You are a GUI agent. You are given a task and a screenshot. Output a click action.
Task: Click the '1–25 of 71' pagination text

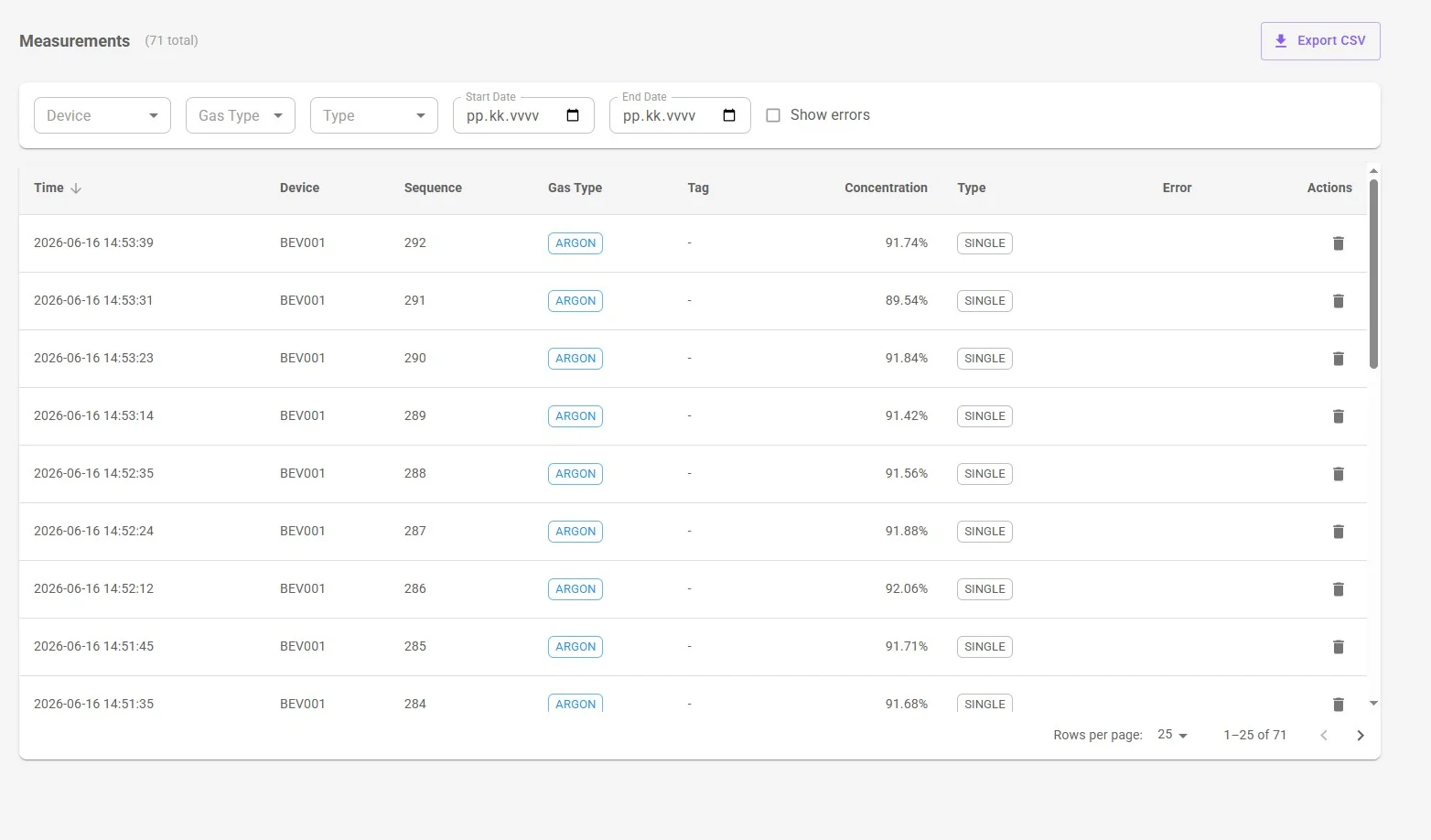point(1254,735)
